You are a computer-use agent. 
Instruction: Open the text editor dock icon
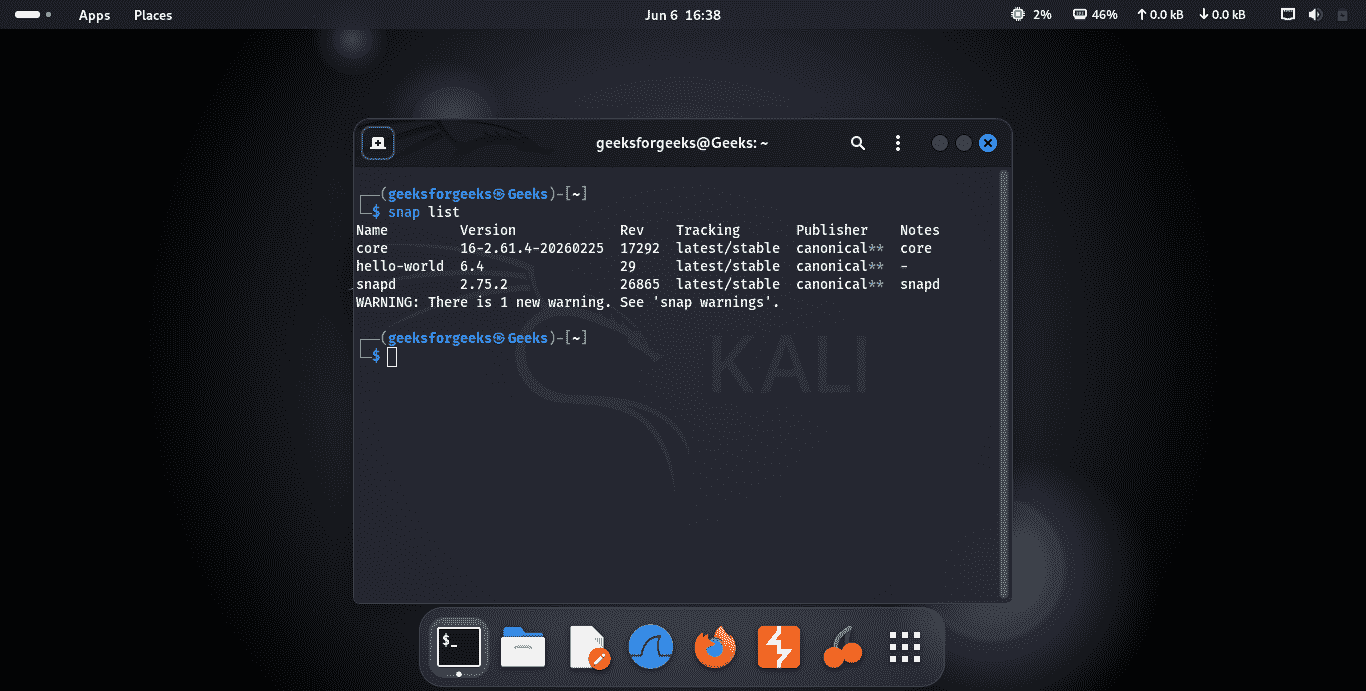[x=588, y=648]
